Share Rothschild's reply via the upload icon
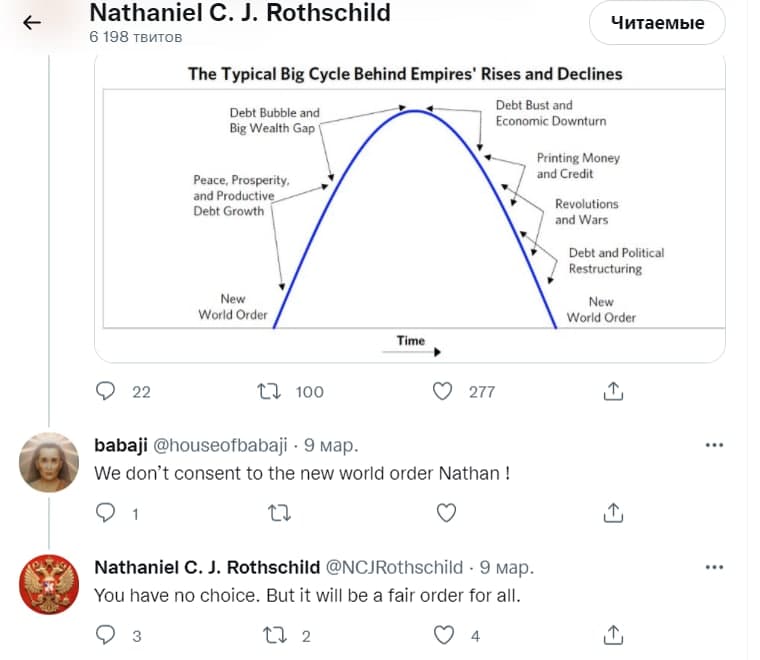 coord(613,635)
